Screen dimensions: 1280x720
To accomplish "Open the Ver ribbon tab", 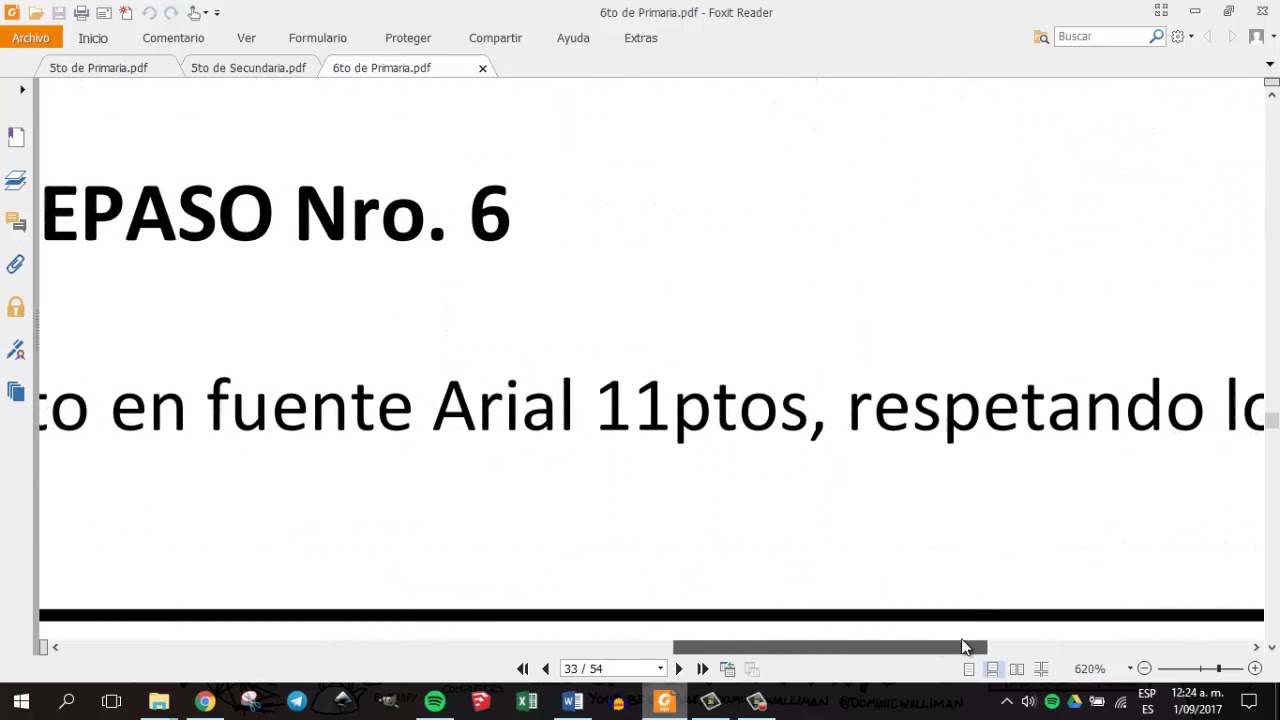I will (246, 38).
